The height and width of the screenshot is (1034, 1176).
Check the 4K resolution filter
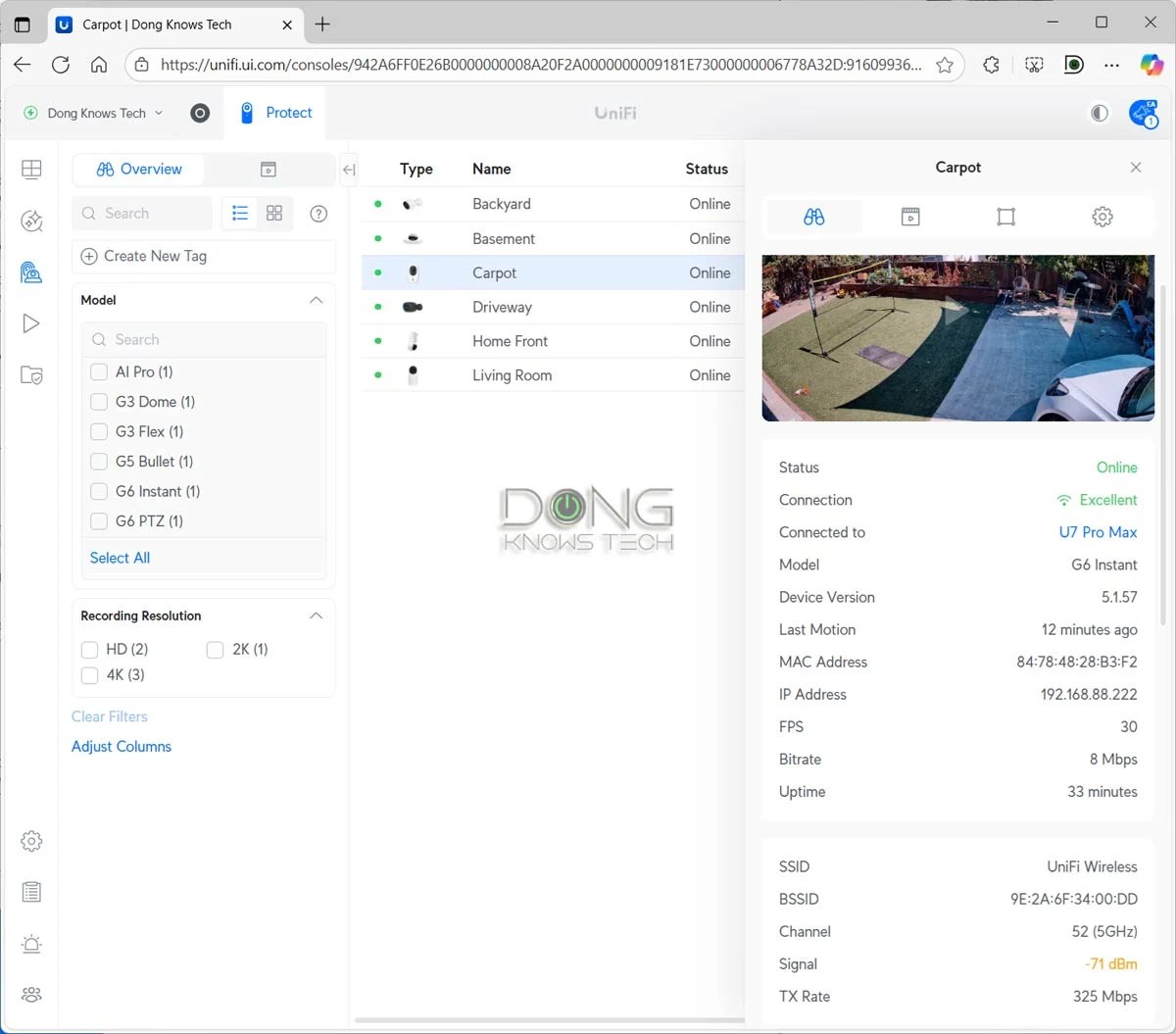click(x=90, y=674)
